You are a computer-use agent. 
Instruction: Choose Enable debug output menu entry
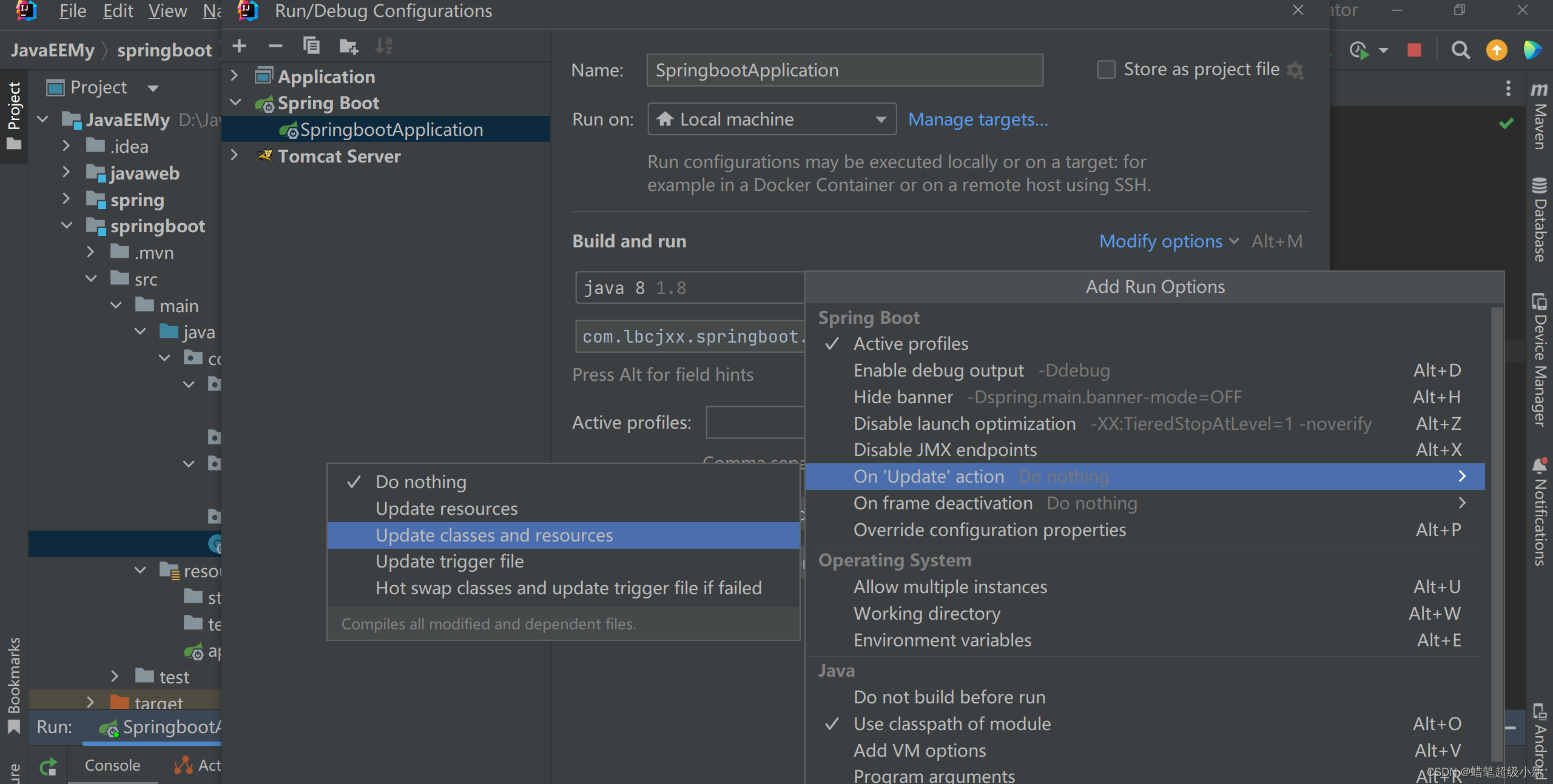pos(938,370)
